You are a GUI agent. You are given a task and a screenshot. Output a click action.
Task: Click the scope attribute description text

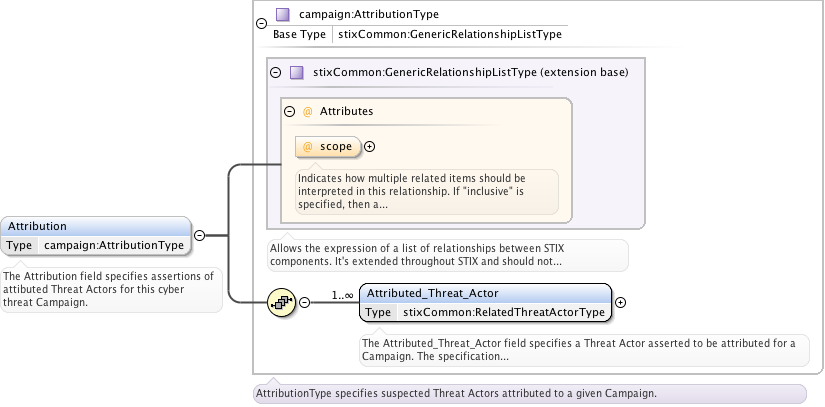pos(427,191)
